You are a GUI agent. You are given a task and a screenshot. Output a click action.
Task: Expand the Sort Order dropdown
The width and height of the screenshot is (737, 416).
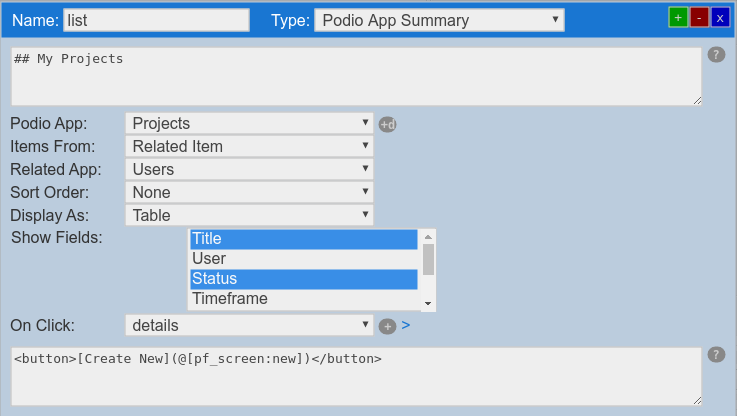[x=249, y=192]
